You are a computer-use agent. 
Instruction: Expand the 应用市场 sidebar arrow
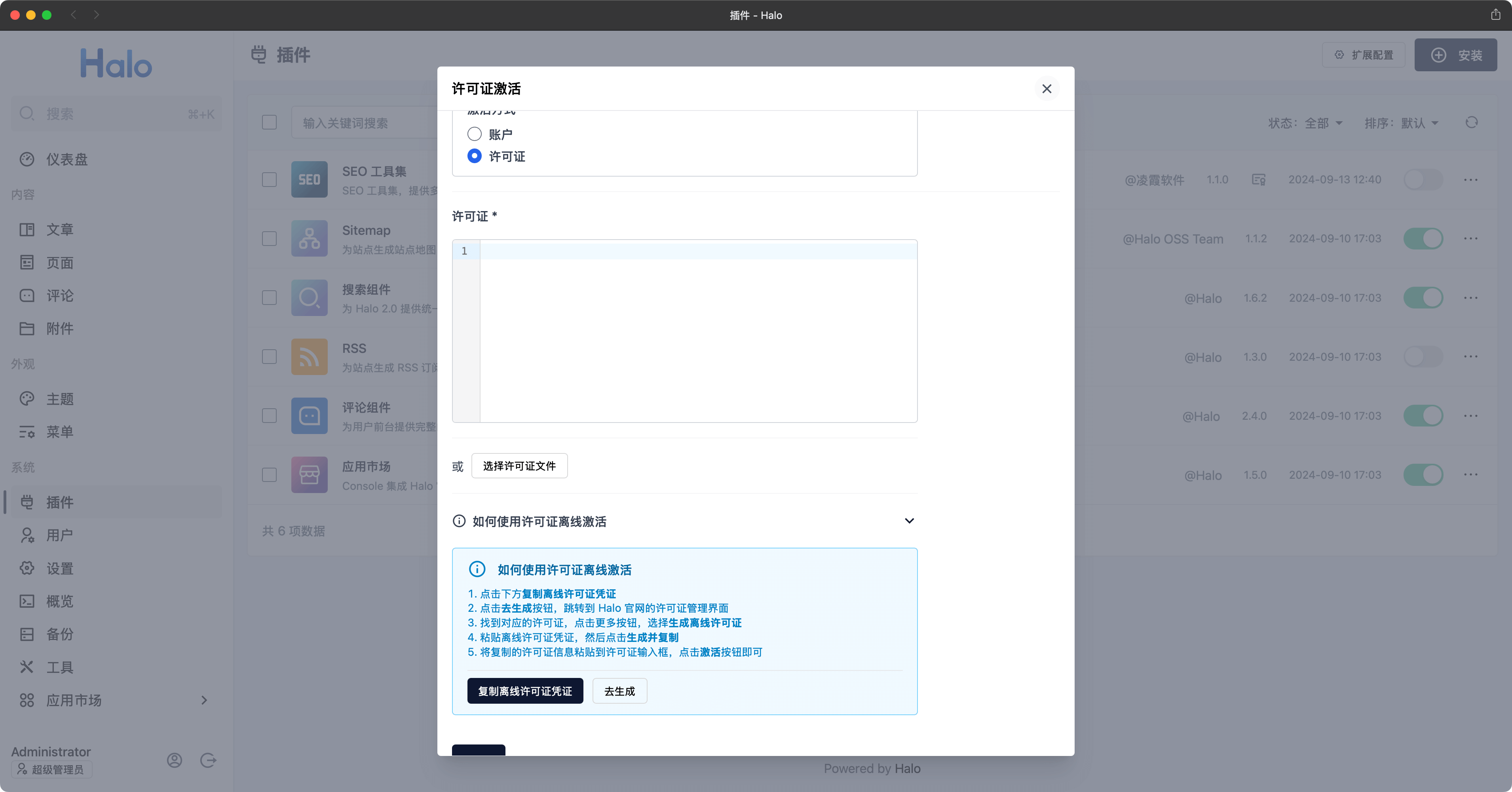click(204, 700)
